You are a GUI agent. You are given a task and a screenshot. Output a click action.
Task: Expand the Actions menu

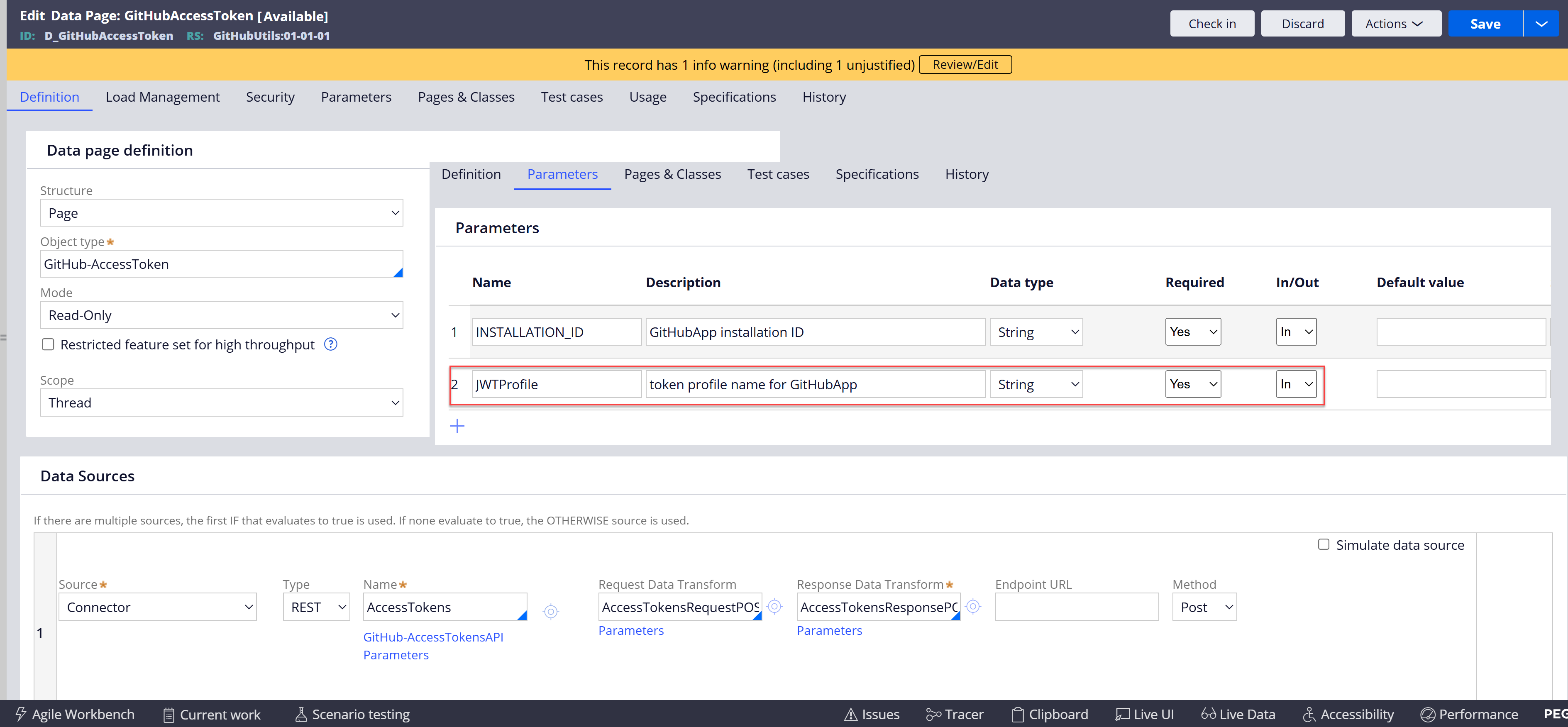[1396, 24]
